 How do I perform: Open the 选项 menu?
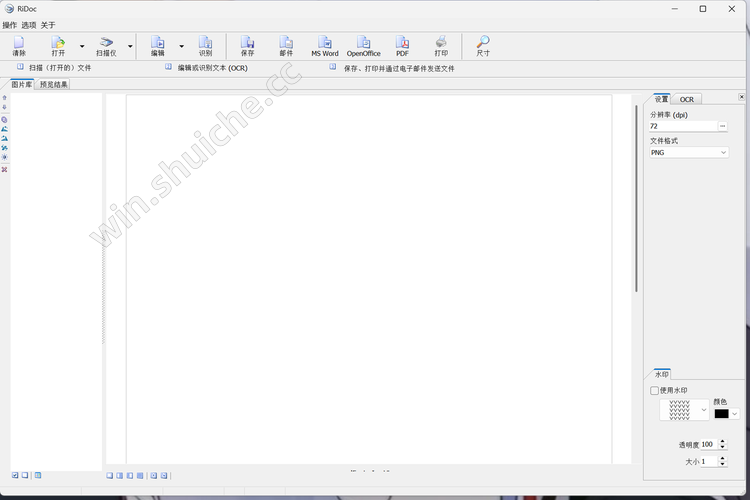pyautogui.click(x=29, y=24)
